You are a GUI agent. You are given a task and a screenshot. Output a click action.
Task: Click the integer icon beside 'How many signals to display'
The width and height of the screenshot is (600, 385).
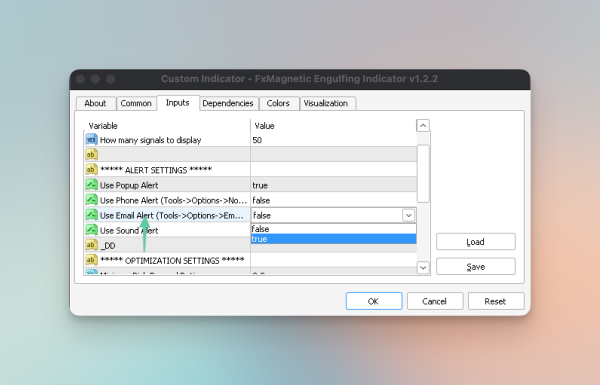coord(91,140)
